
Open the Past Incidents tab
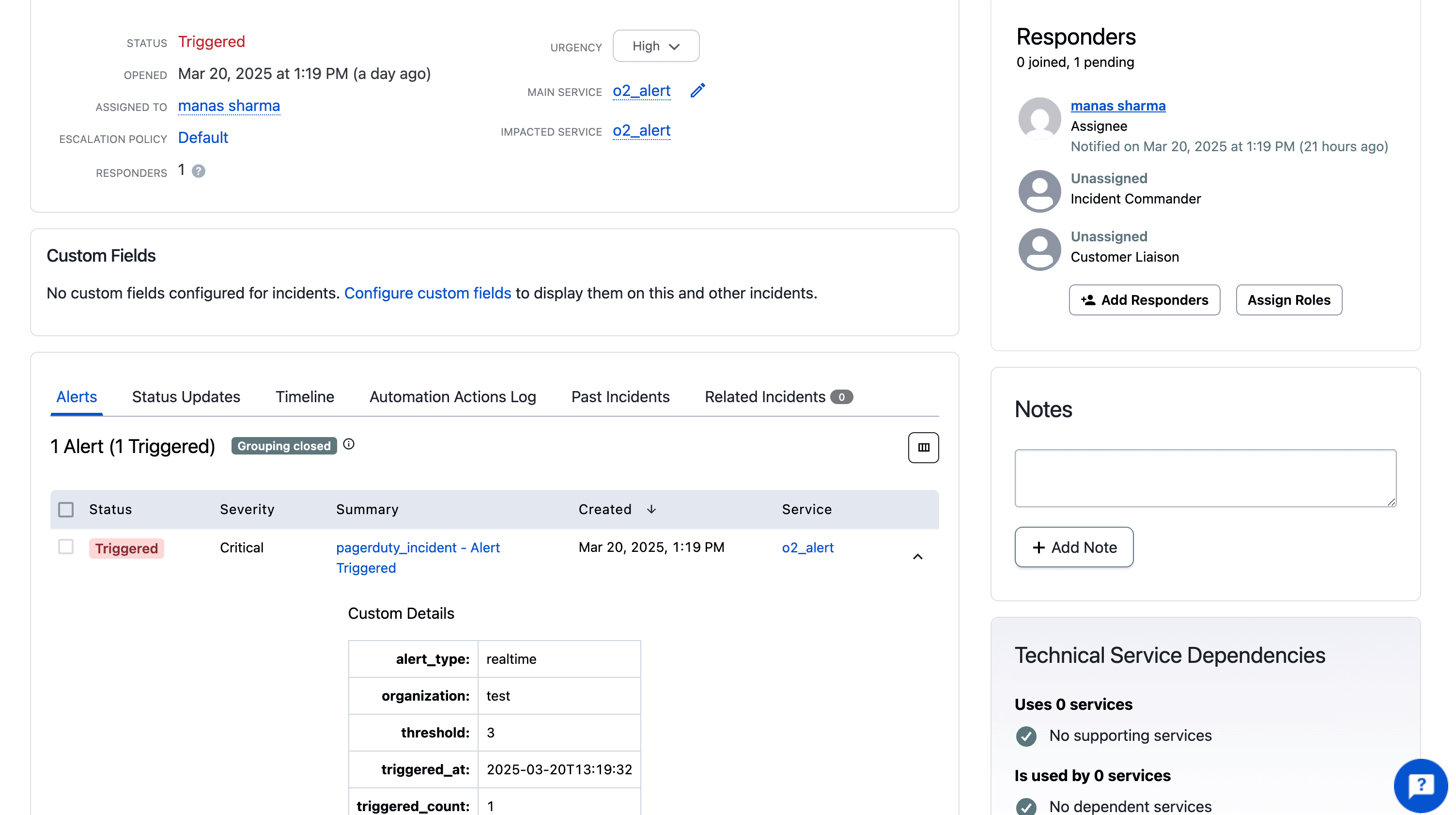point(620,396)
